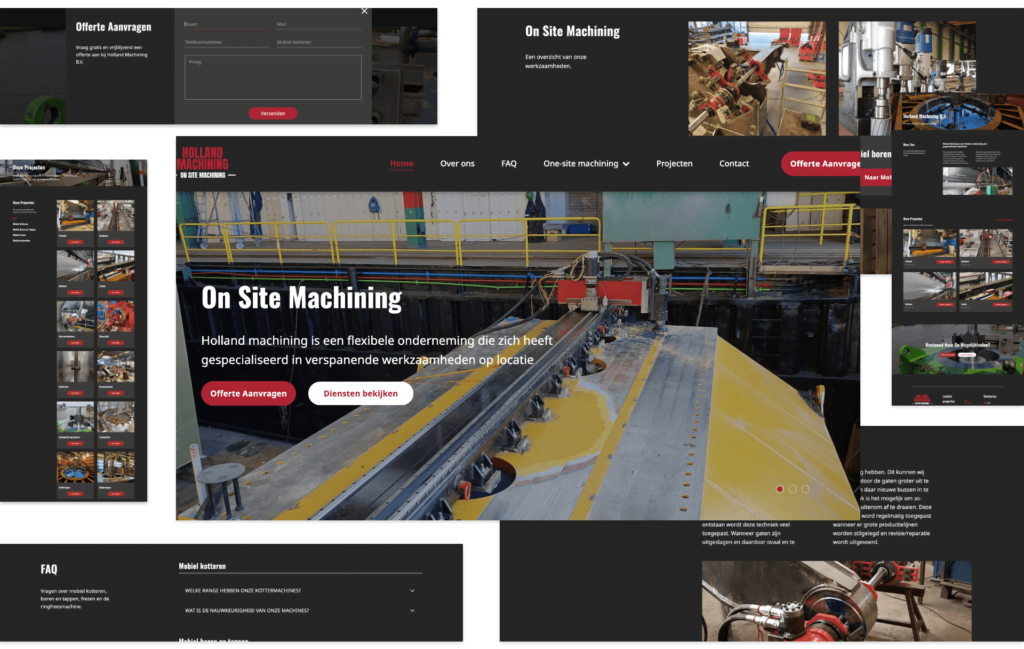This screenshot has width=1024, height=649.
Task: Click the Diensten bekijken hero button
Action: tap(360, 393)
